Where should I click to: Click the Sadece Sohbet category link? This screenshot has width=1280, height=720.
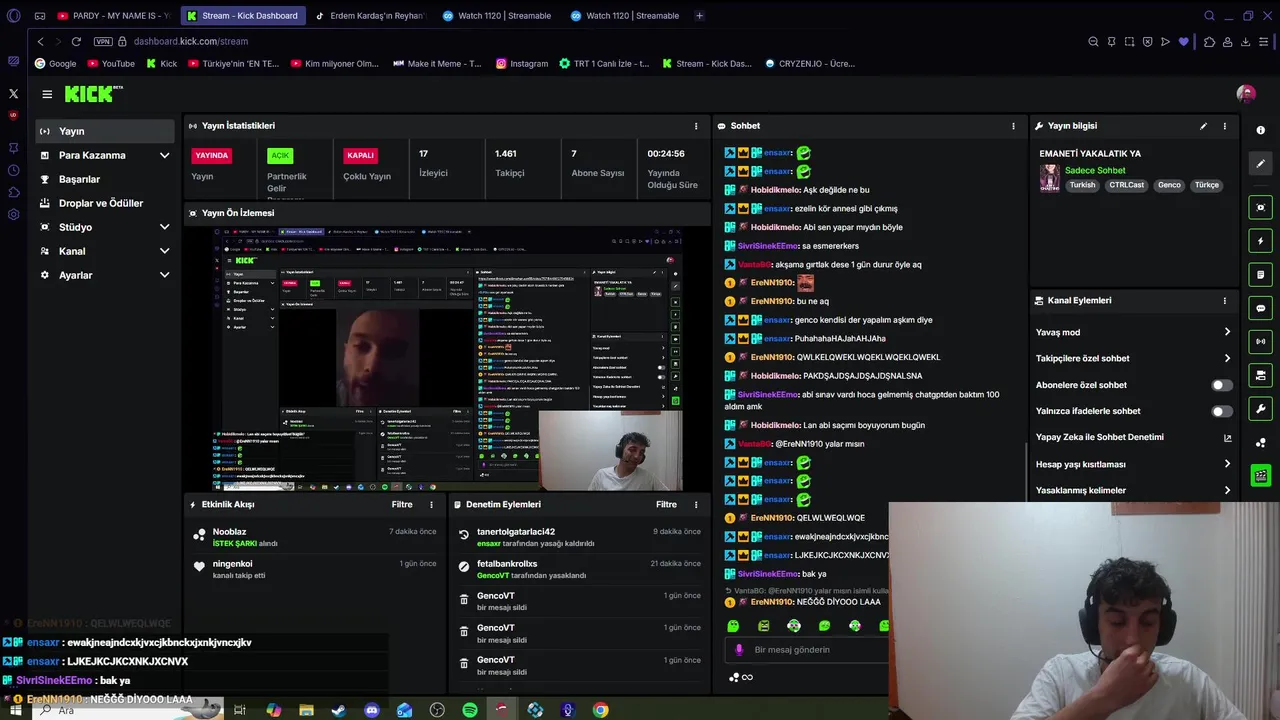1095,171
